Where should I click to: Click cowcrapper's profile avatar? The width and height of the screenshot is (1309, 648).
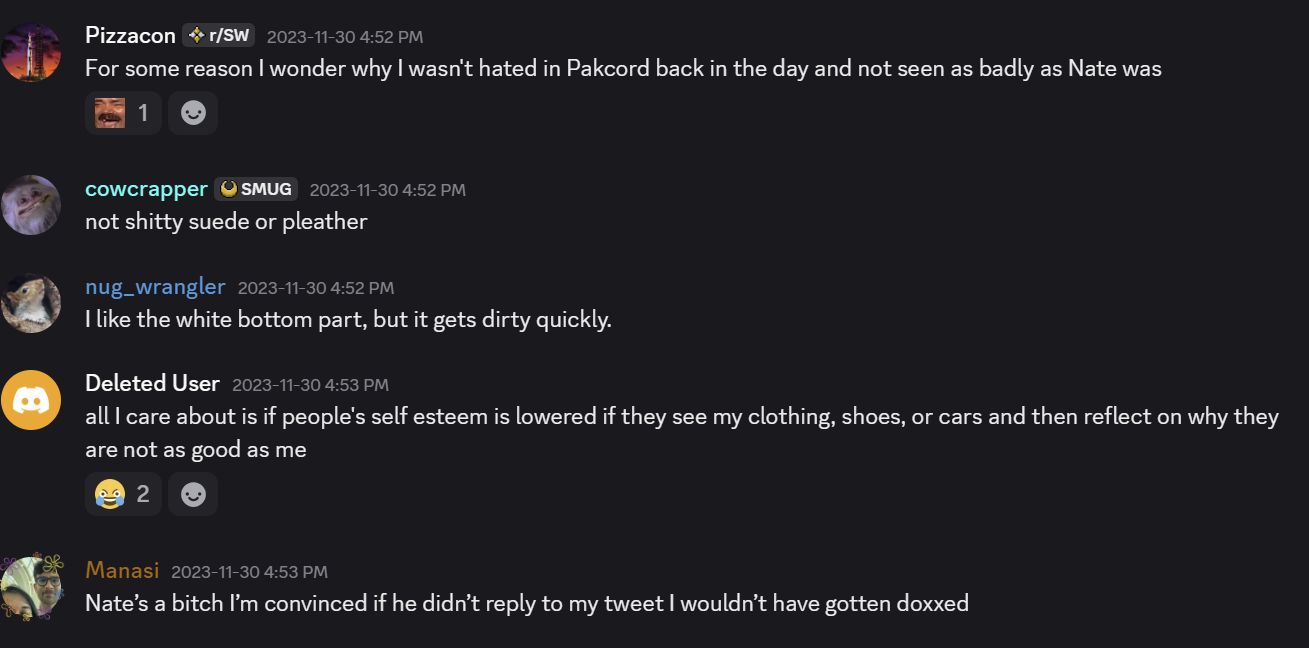click(31, 204)
